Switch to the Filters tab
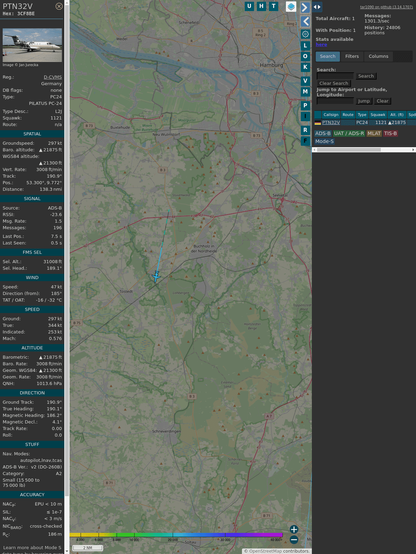 tap(352, 56)
